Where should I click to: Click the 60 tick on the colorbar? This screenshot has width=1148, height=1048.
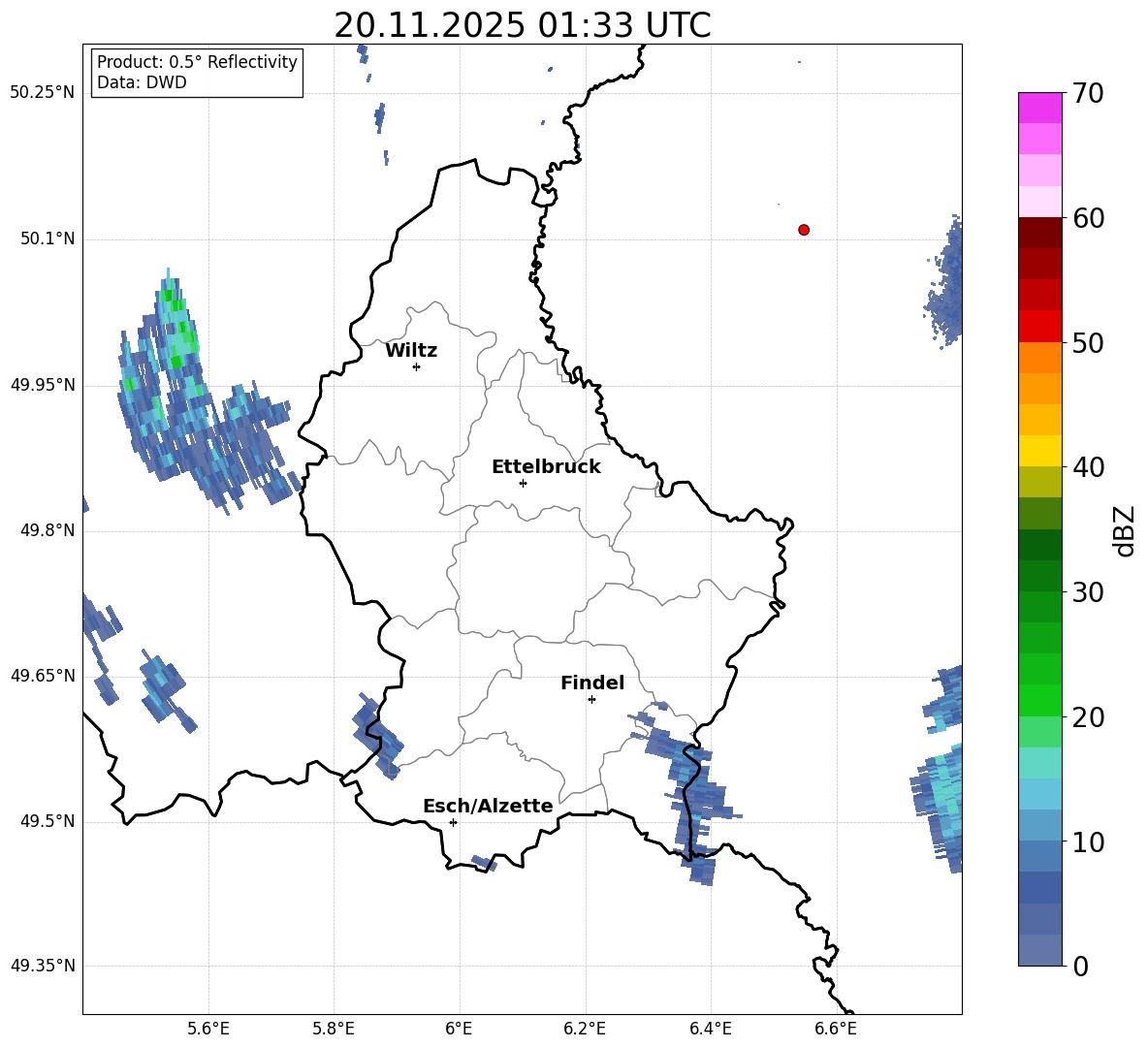pos(1088,218)
